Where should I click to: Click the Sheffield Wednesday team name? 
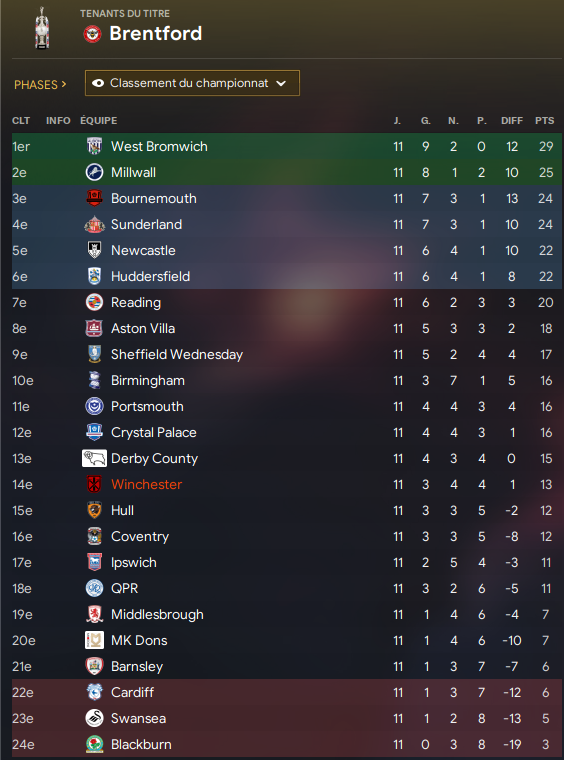click(x=177, y=354)
